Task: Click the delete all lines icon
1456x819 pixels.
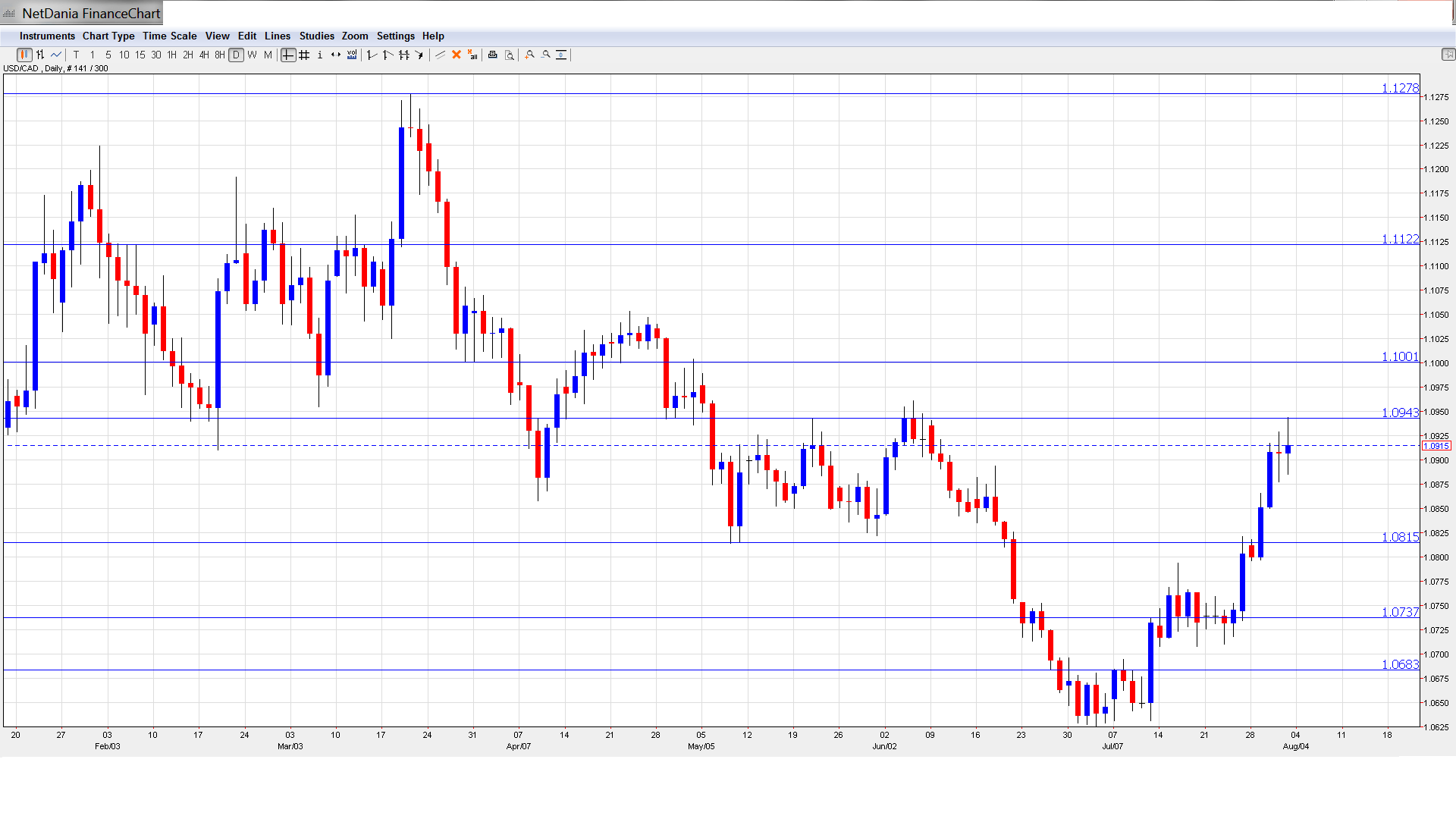Action: 472,55
